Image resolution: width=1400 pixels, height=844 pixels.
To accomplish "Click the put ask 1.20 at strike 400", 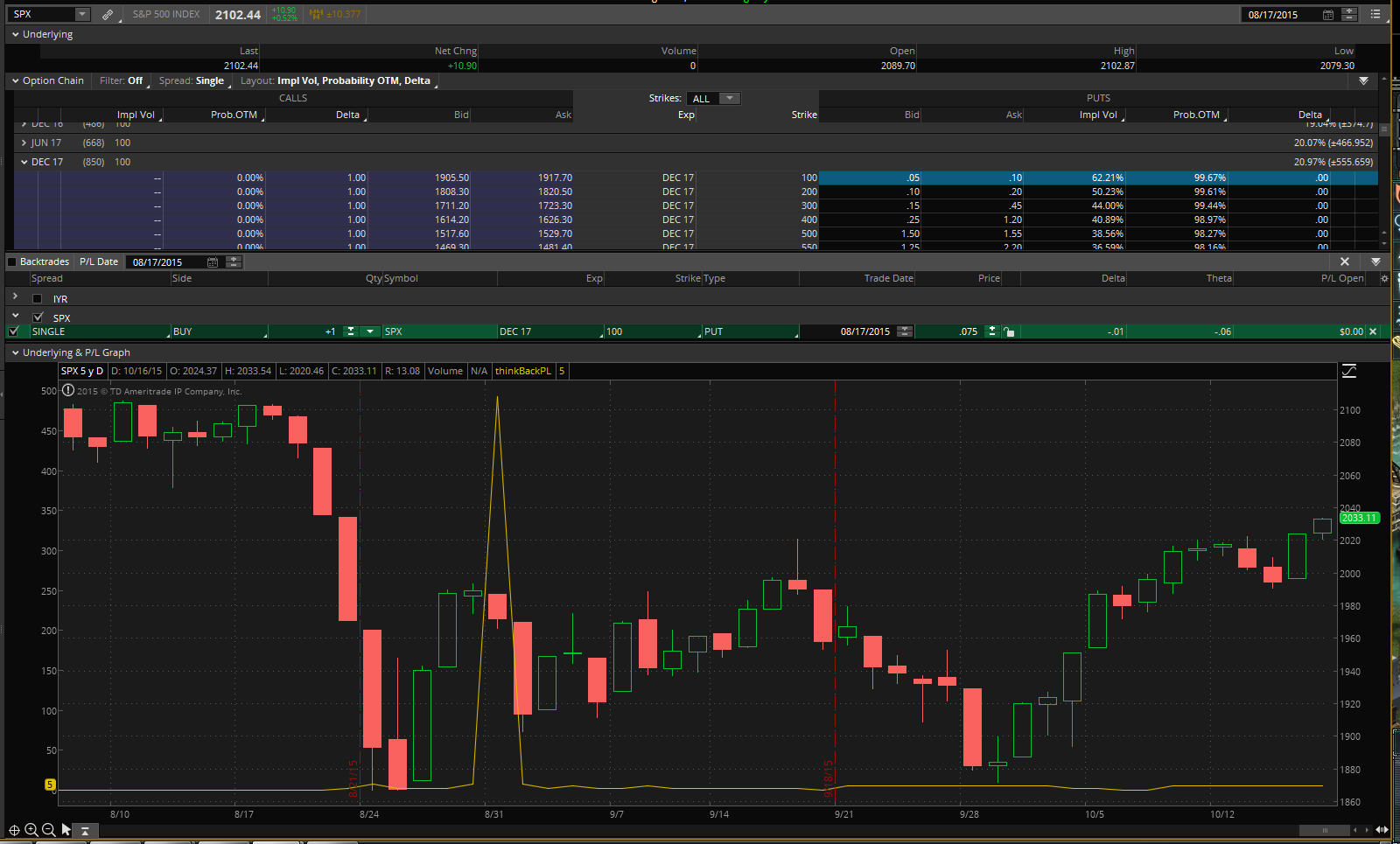I will point(1013,220).
